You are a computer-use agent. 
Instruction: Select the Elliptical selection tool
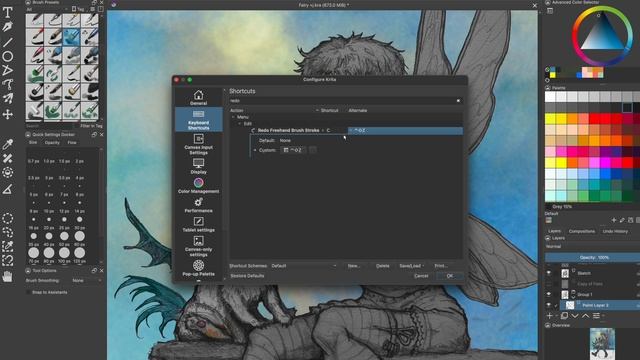point(7,218)
